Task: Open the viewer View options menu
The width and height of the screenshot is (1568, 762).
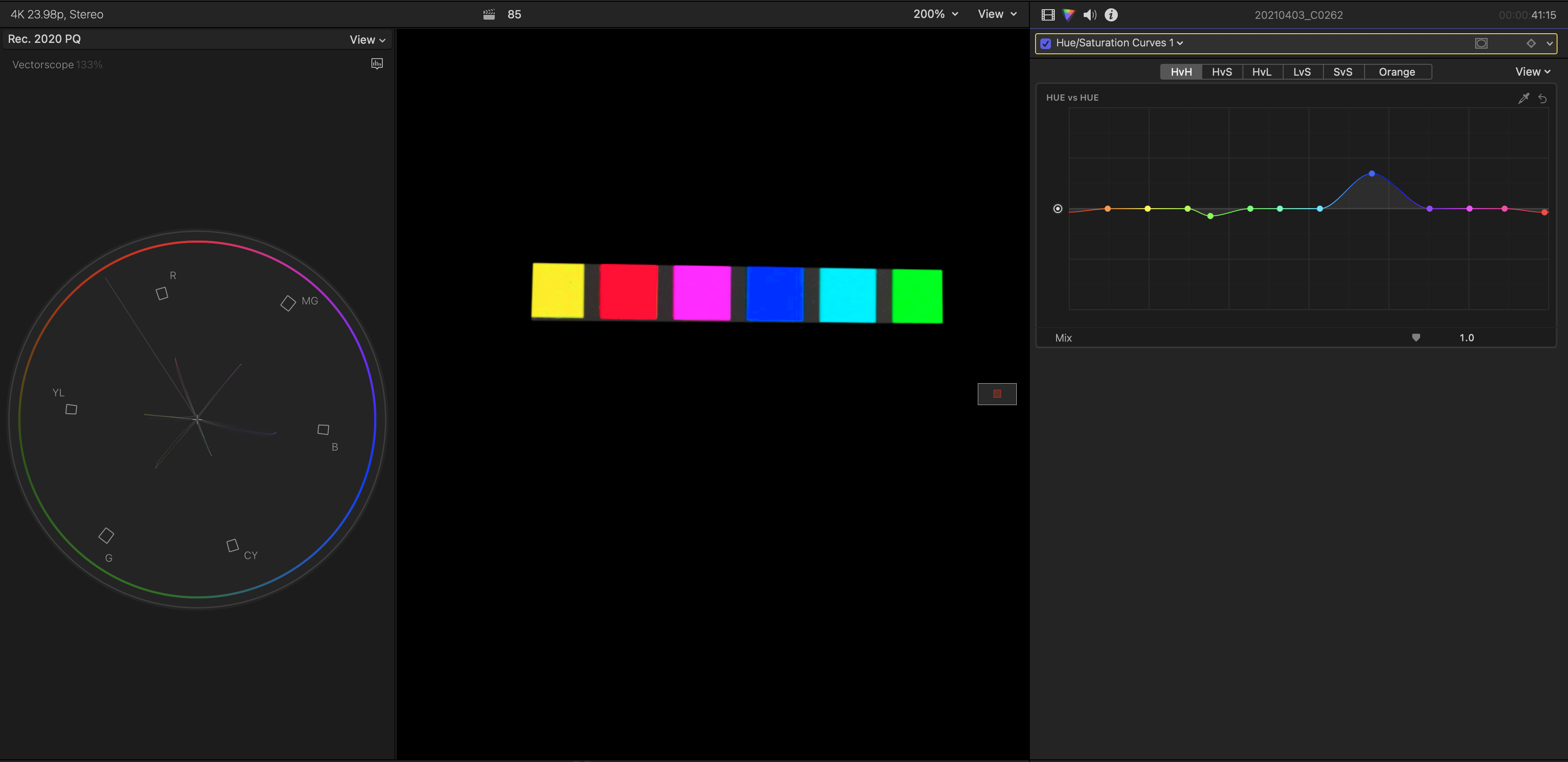Action: pyautogui.click(x=997, y=14)
